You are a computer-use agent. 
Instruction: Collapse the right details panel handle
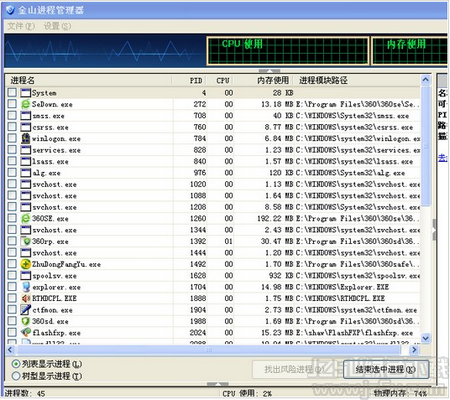coord(434,230)
